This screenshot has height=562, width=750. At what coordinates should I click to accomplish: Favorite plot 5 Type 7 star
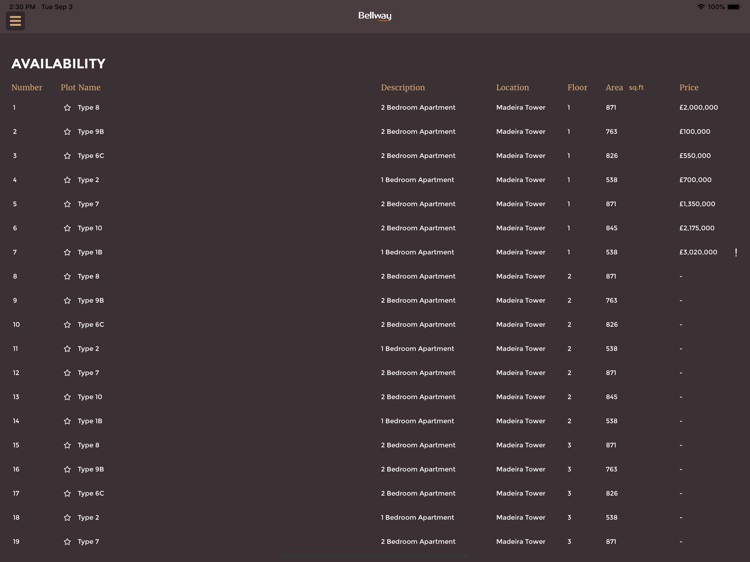point(67,204)
